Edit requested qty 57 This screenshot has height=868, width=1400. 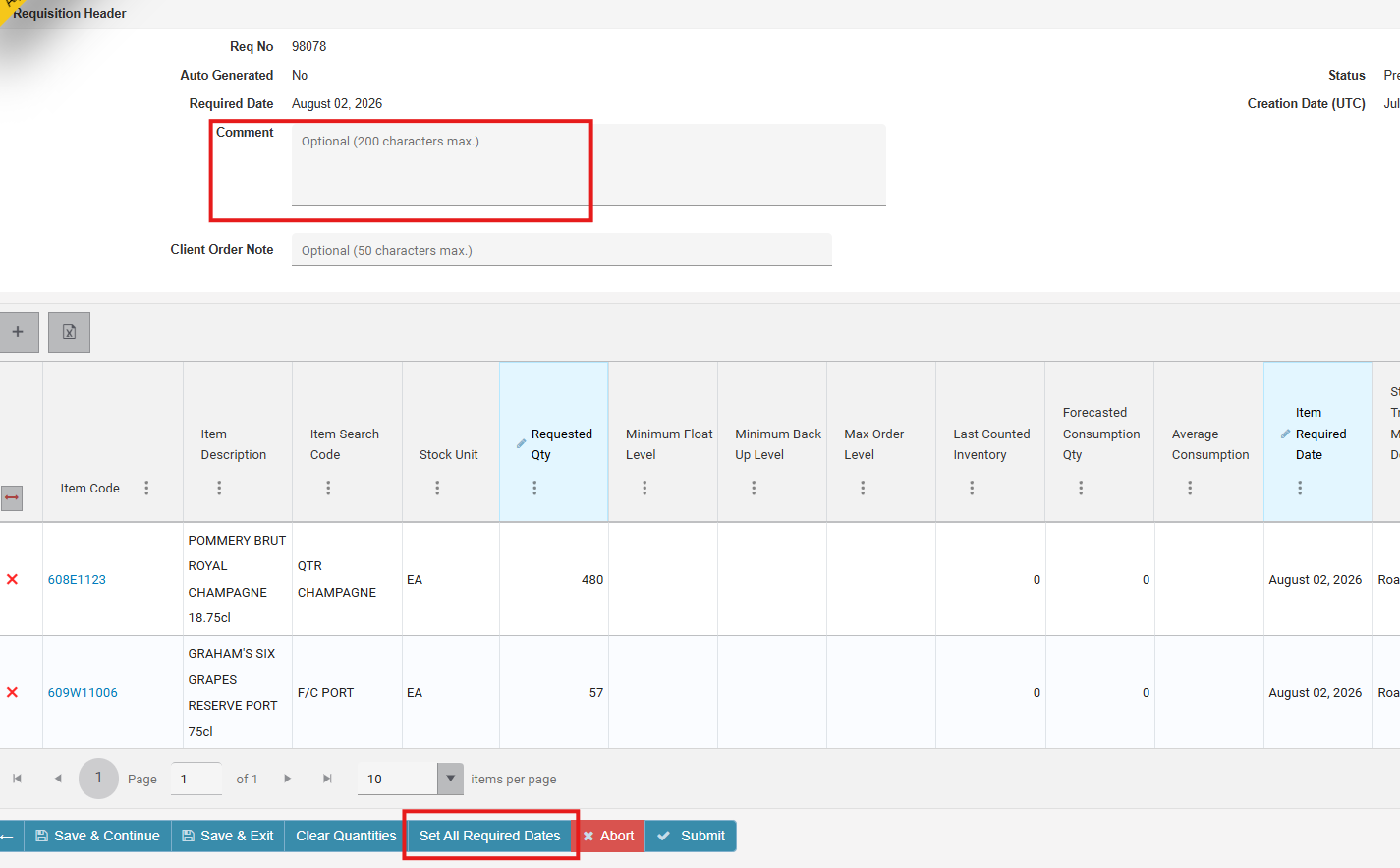554,693
